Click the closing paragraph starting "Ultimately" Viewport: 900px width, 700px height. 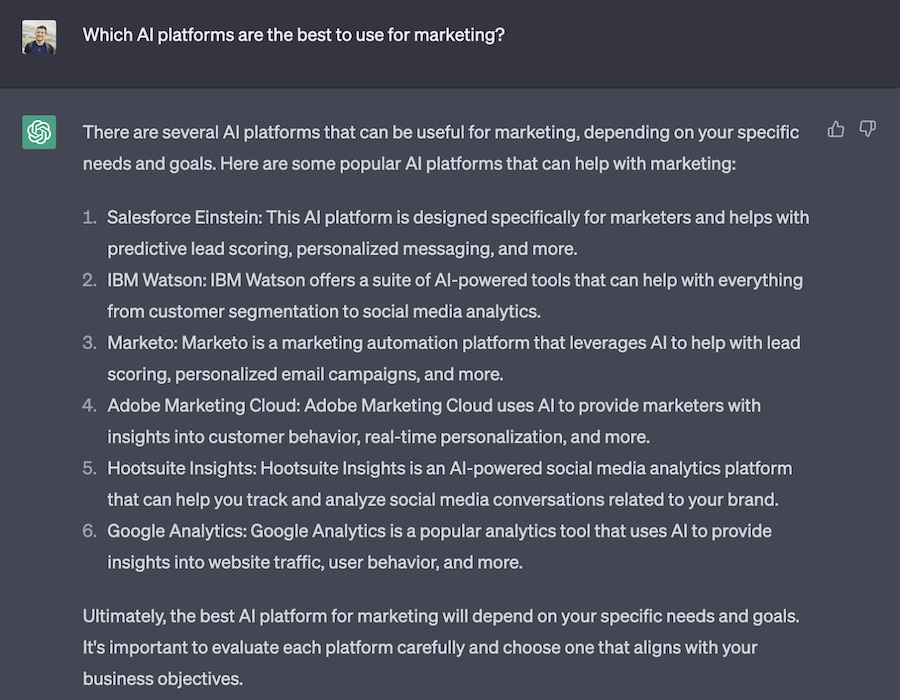point(440,647)
